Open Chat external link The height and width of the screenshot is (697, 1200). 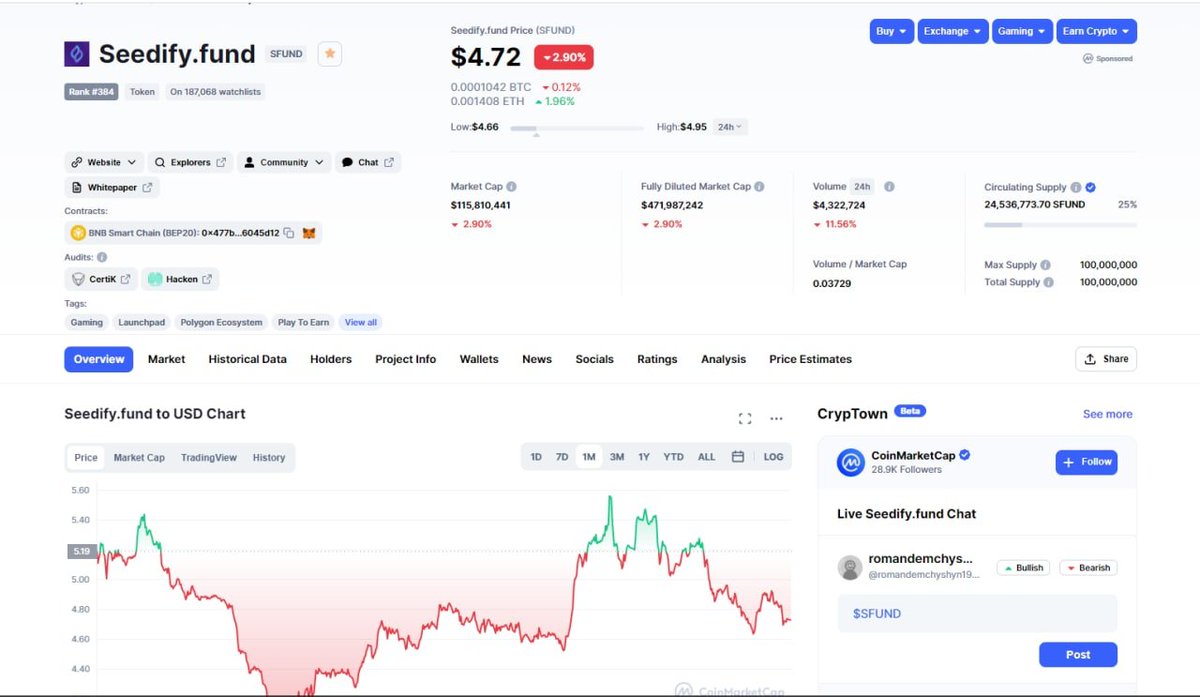[x=368, y=162]
